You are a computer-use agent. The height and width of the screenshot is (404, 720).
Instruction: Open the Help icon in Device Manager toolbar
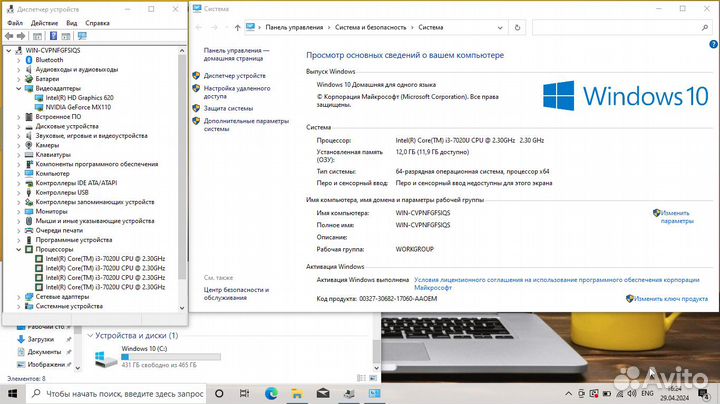(x=53, y=36)
